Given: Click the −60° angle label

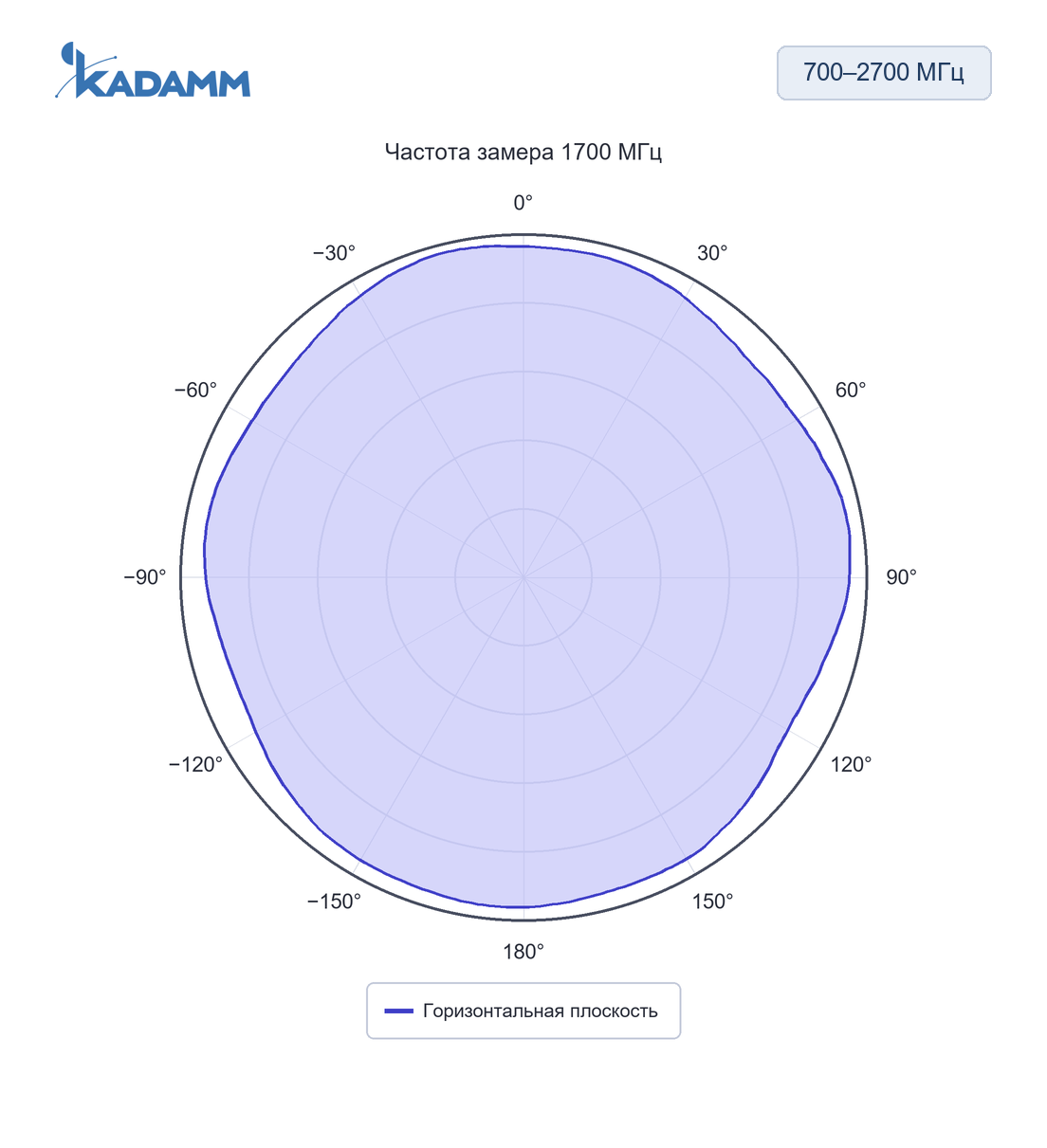Looking at the screenshot, I should click(x=195, y=391).
